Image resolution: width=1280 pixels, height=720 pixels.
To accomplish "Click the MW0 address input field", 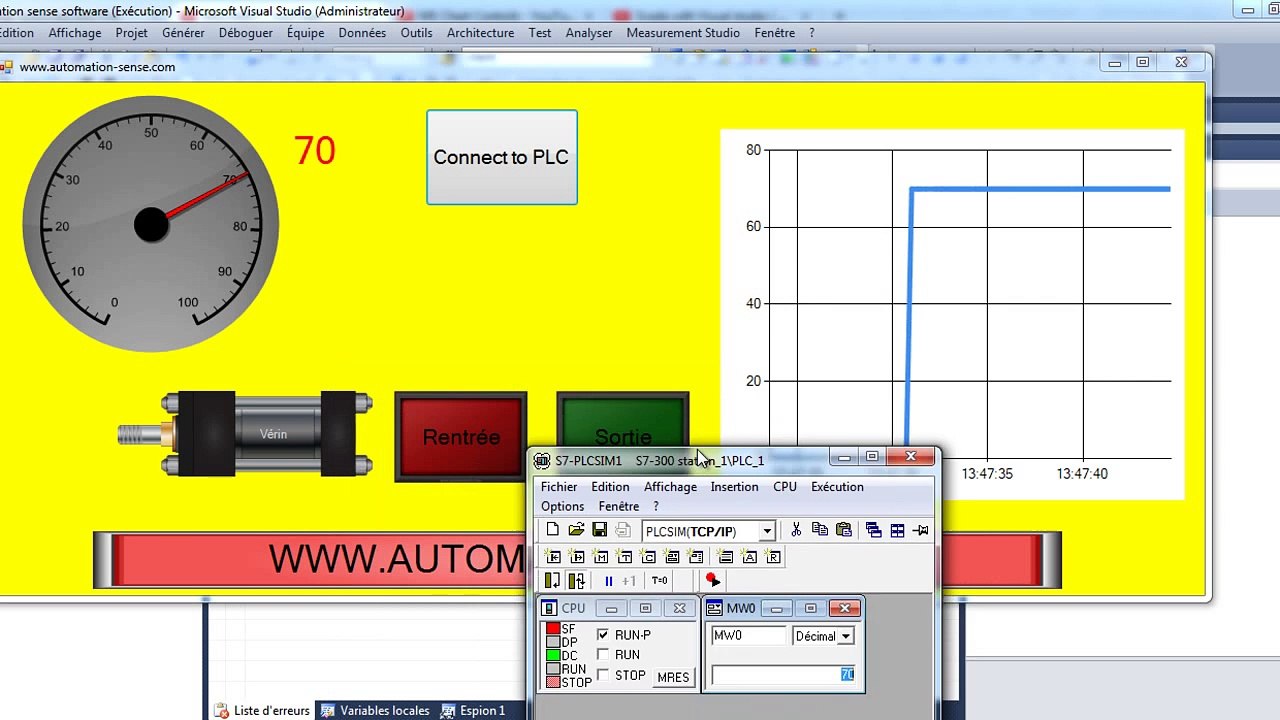I will [x=749, y=636].
